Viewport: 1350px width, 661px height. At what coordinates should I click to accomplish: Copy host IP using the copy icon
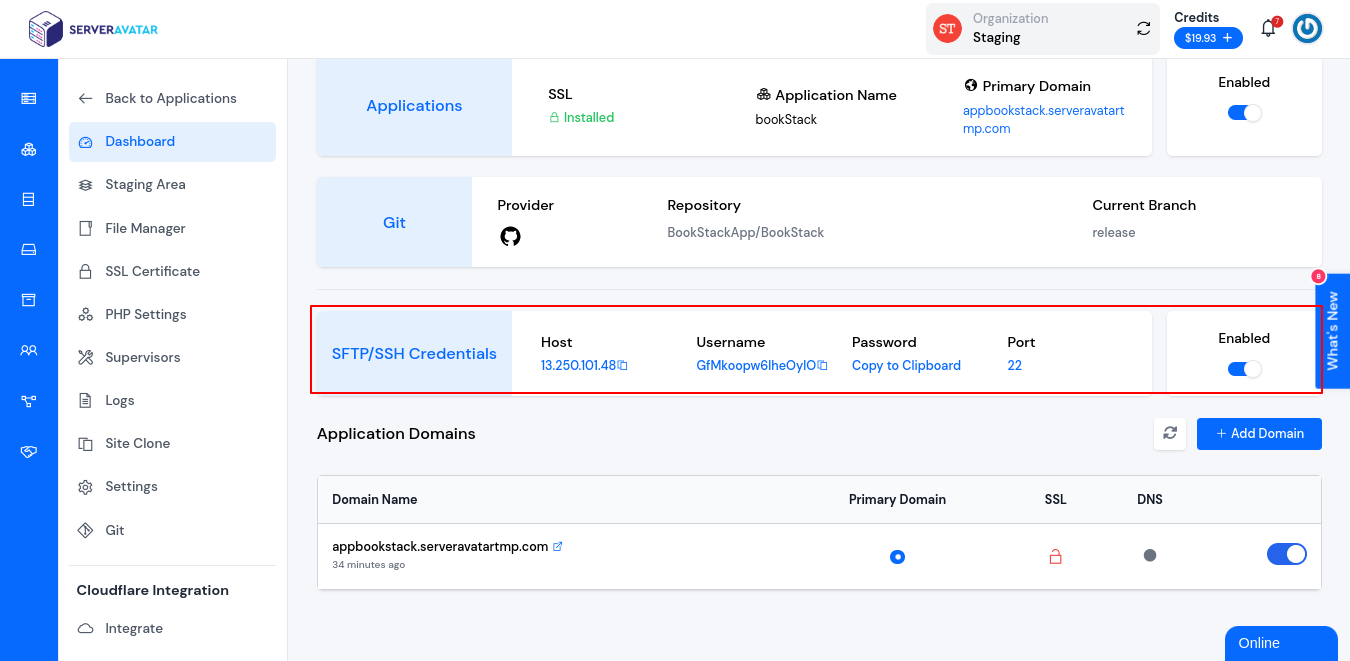tap(622, 366)
